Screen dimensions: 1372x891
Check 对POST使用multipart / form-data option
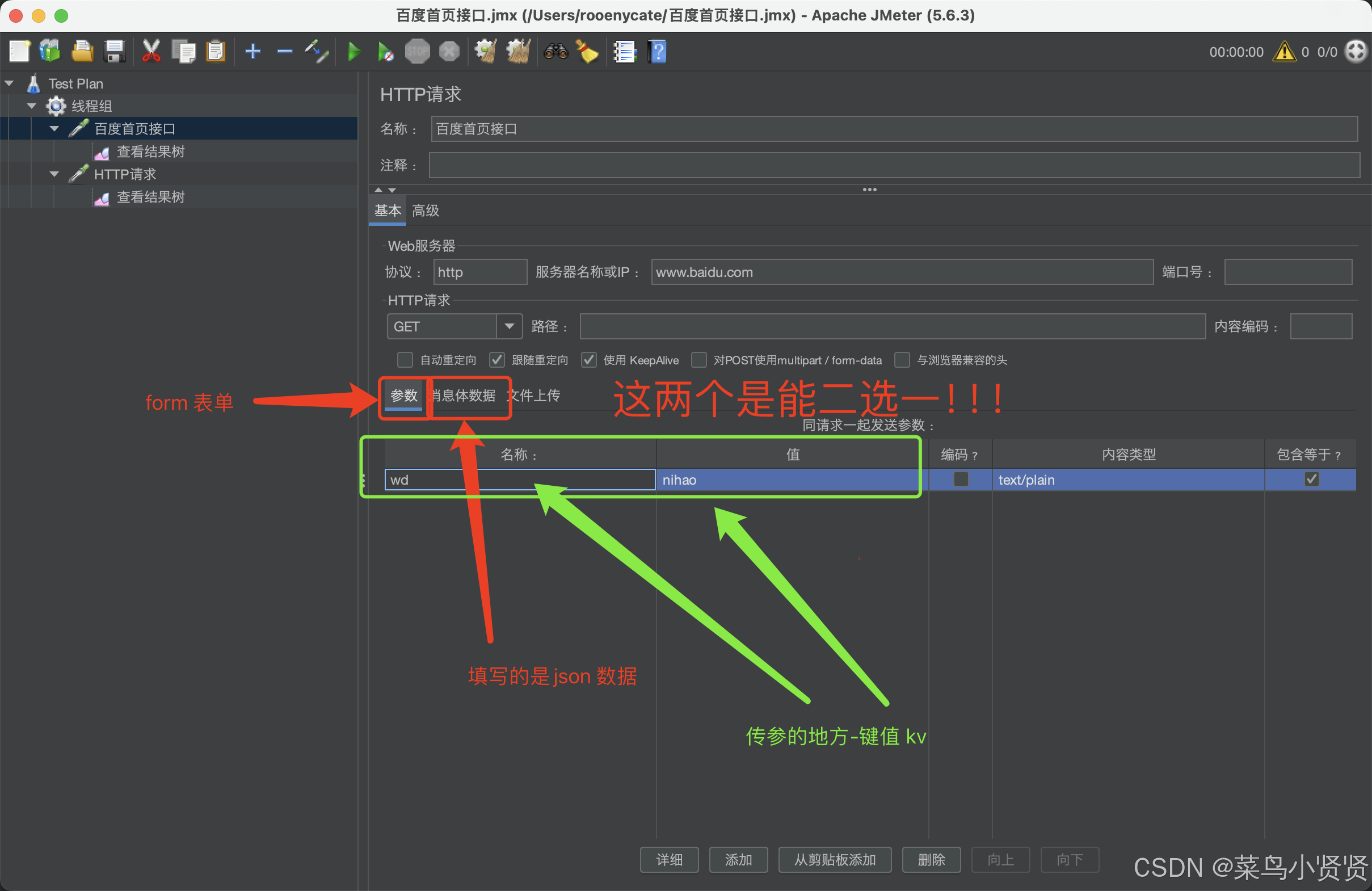[698, 360]
